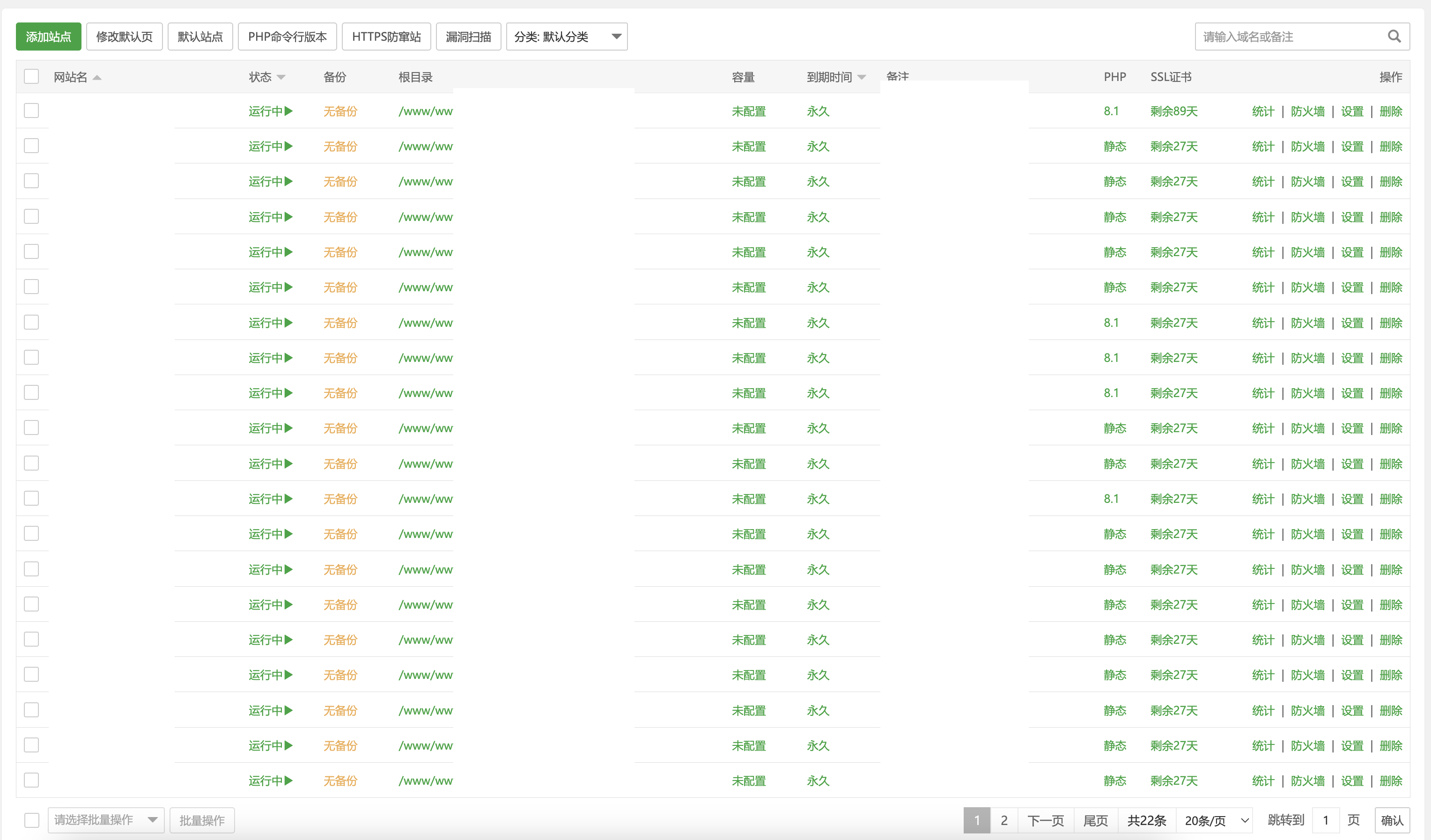The image size is (1431, 840).
Task: Click the sort arrow next to 状态
Action: pyautogui.click(x=282, y=77)
